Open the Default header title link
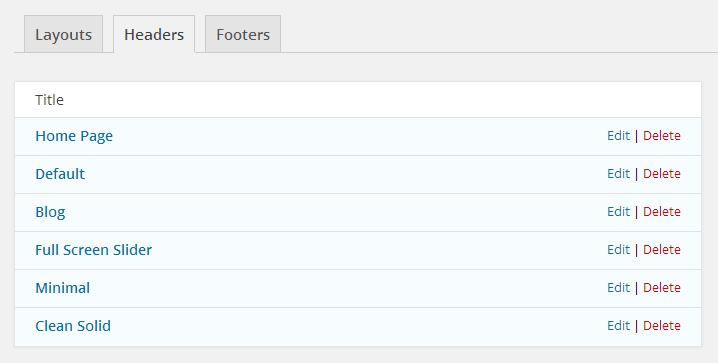 [x=60, y=174]
